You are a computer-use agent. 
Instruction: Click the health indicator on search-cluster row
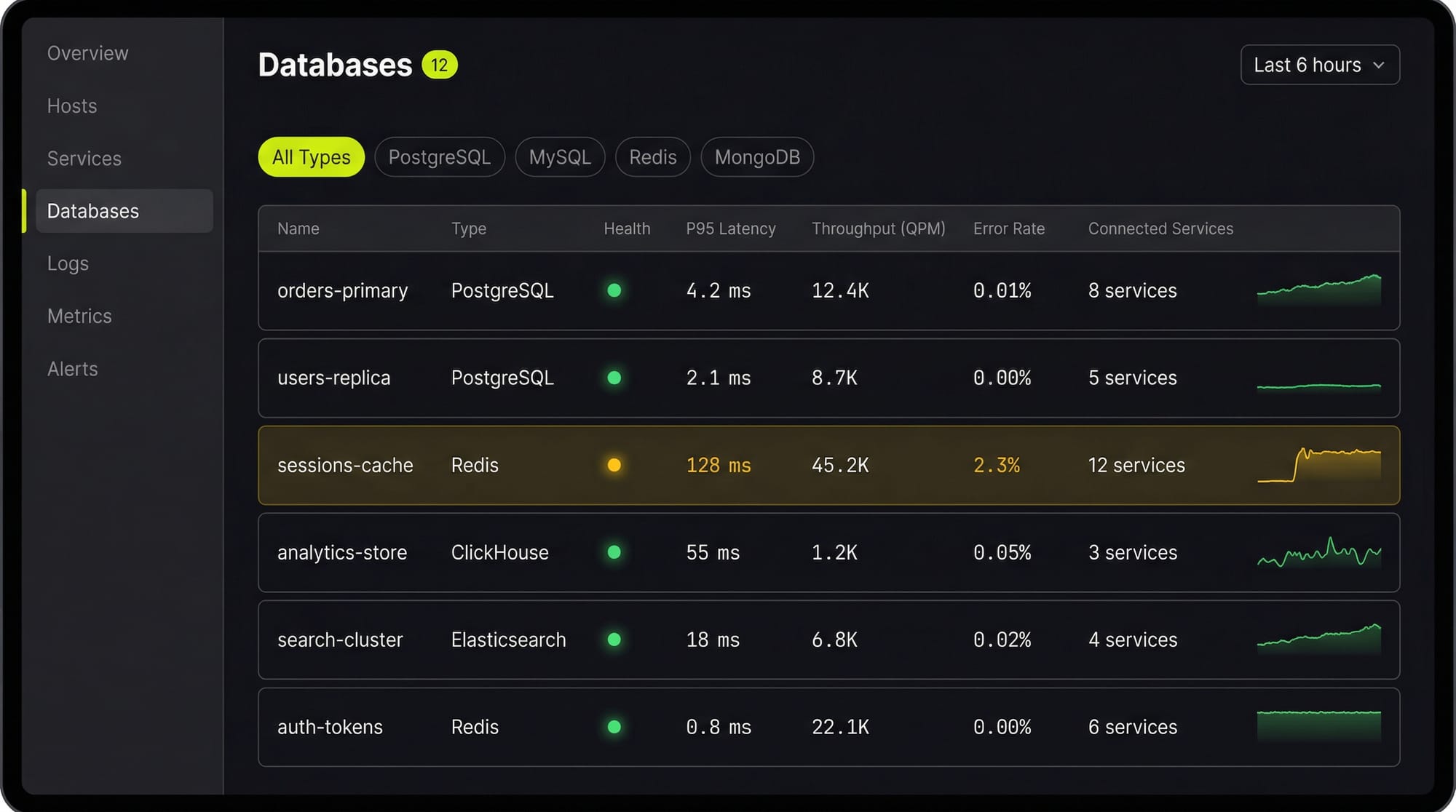click(614, 640)
